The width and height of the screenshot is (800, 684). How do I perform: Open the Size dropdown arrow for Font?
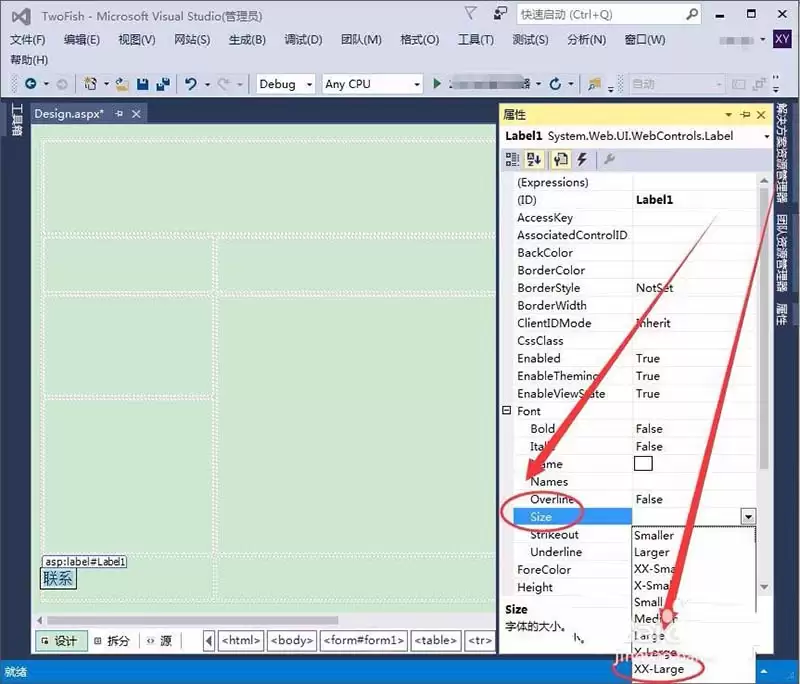tap(747, 516)
